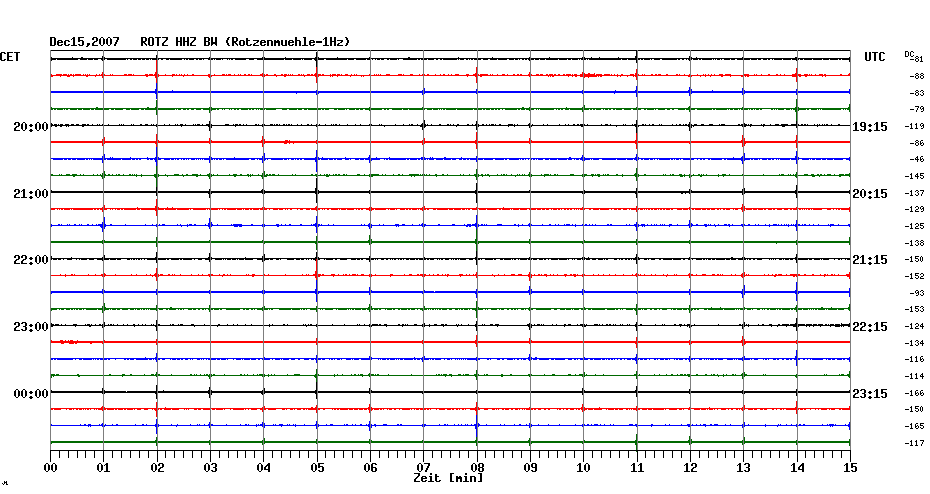Image resolution: width=930 pixels, height=494 pixels.
Task: Click the "UTC" time zone label
Action: [x=875, y=57]
